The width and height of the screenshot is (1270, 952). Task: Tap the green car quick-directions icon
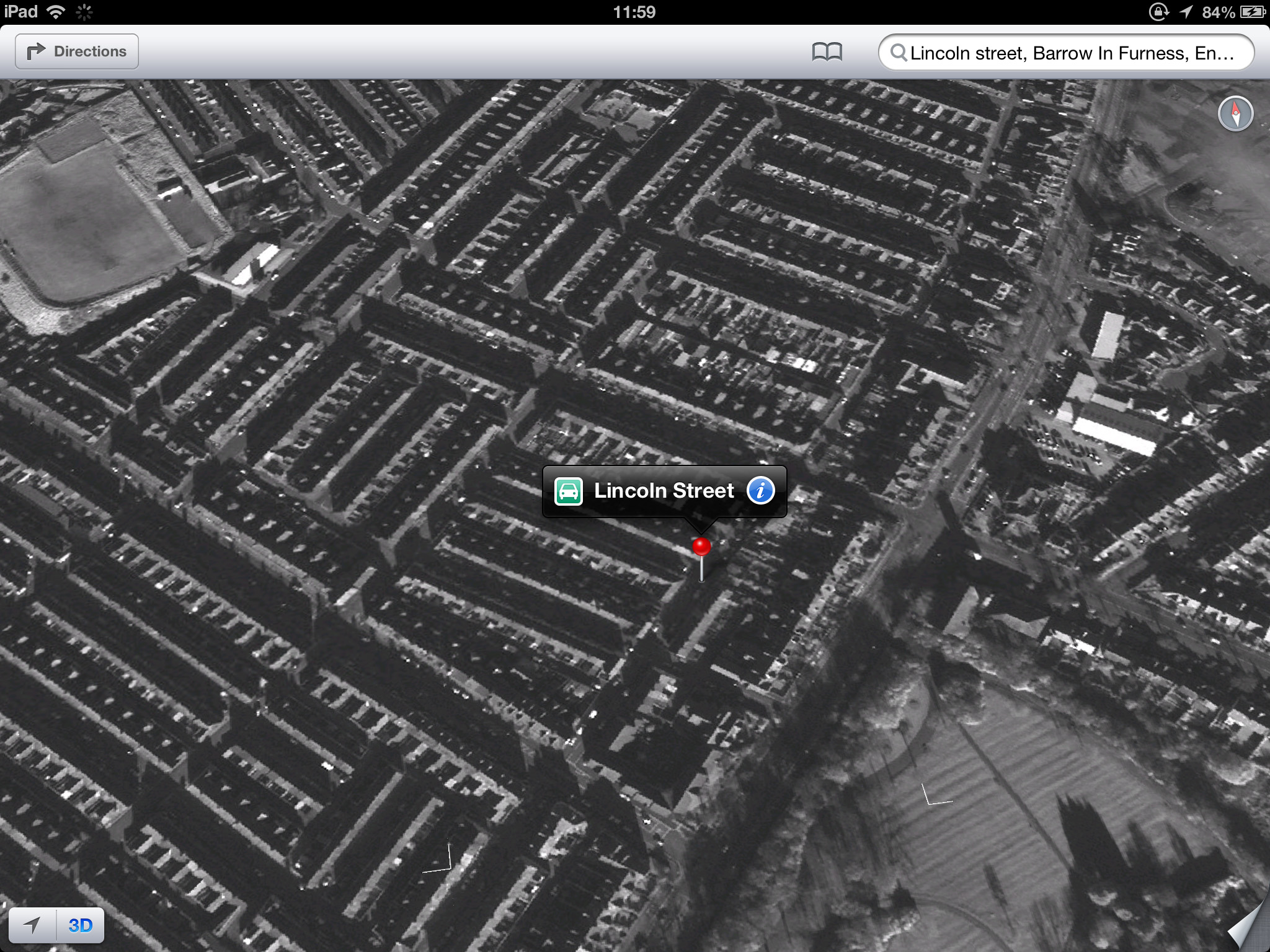pyautogui.click(x=569, y=491)
